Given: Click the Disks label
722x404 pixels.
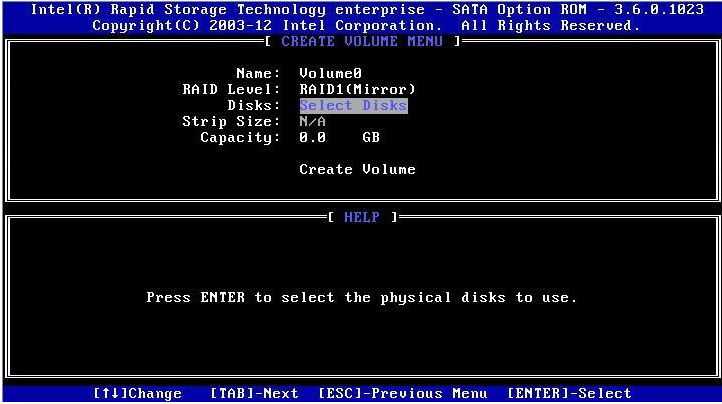Looking at the screenshot, I should [x=254, y=106].
